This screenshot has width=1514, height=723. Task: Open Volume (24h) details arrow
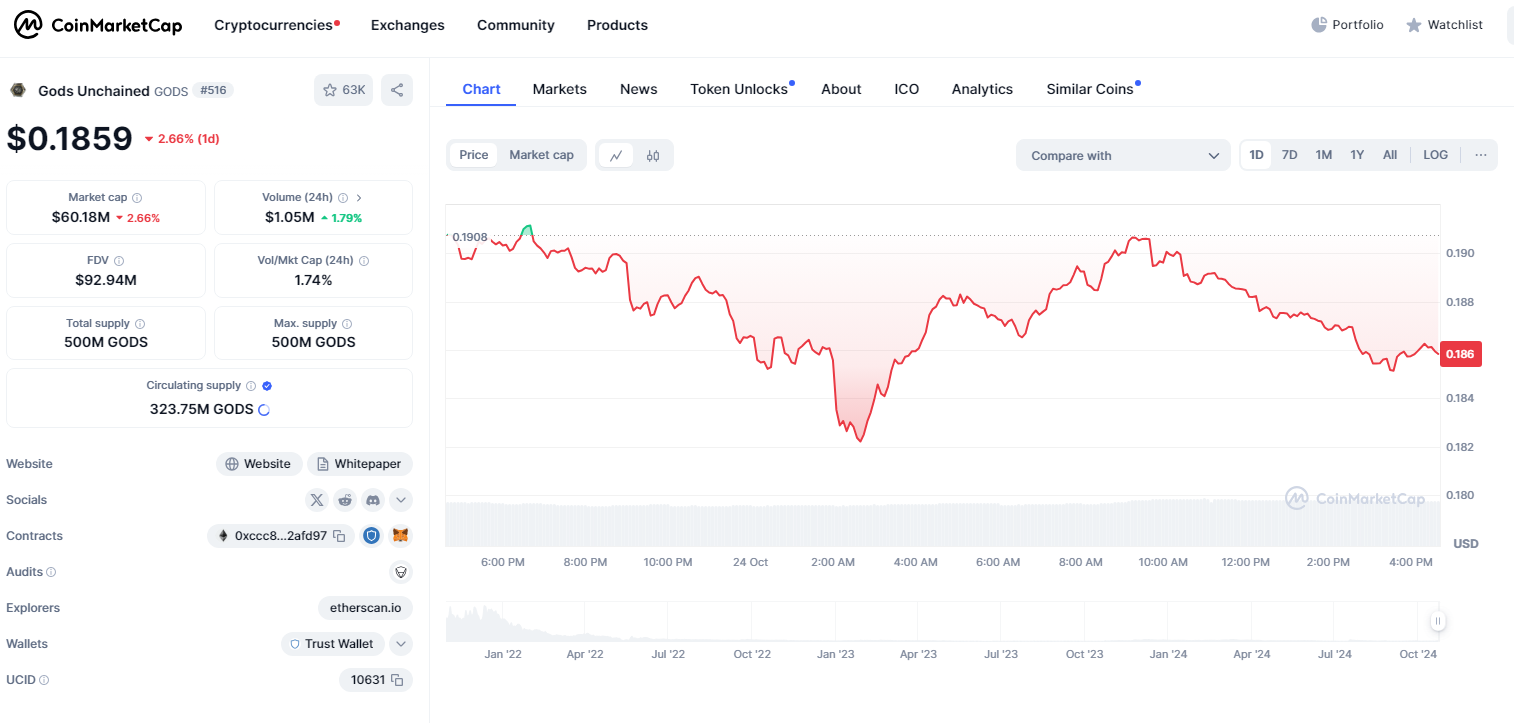click(x=359, y=198)
